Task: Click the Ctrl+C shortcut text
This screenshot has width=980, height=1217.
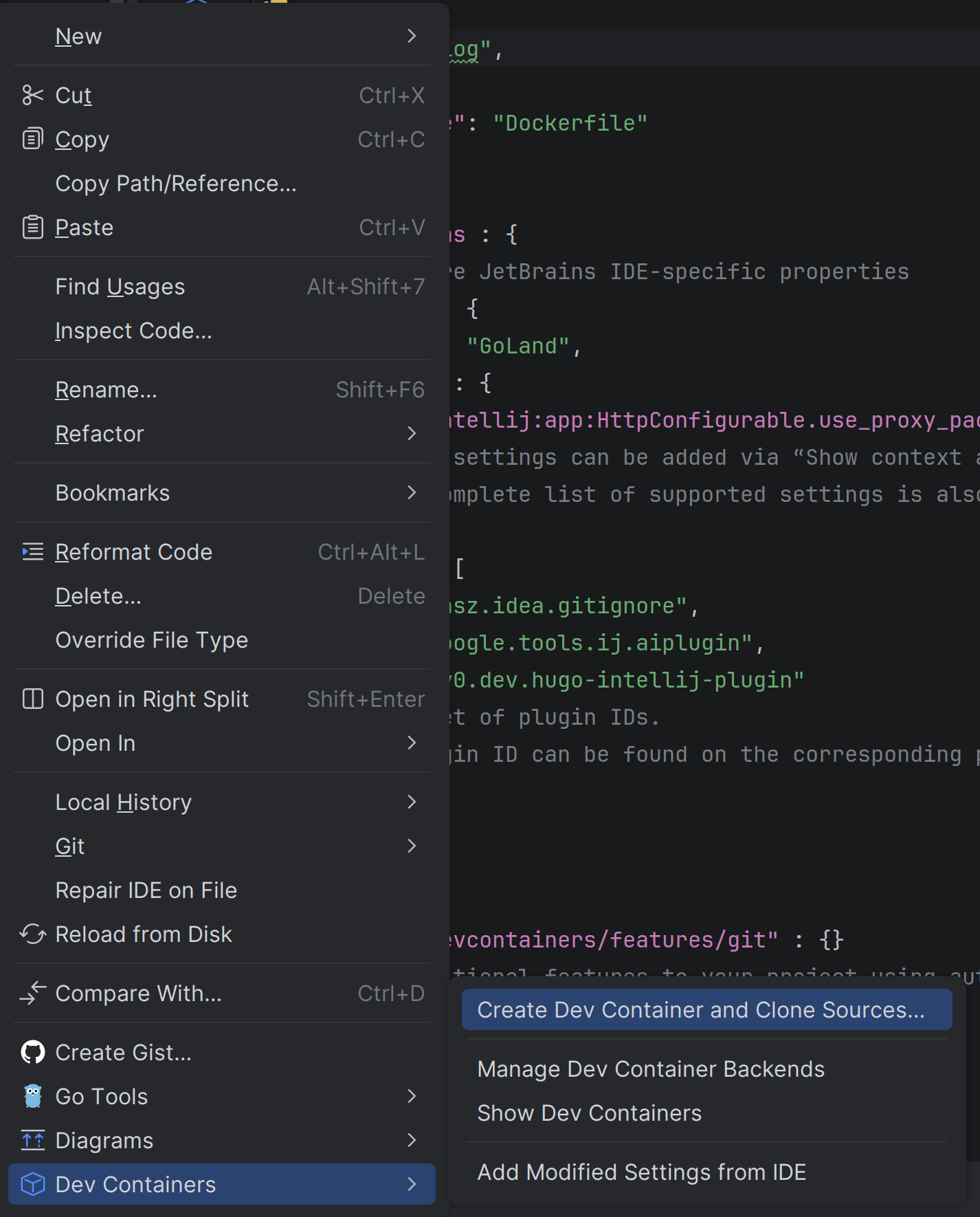Action: pos(391,139)
